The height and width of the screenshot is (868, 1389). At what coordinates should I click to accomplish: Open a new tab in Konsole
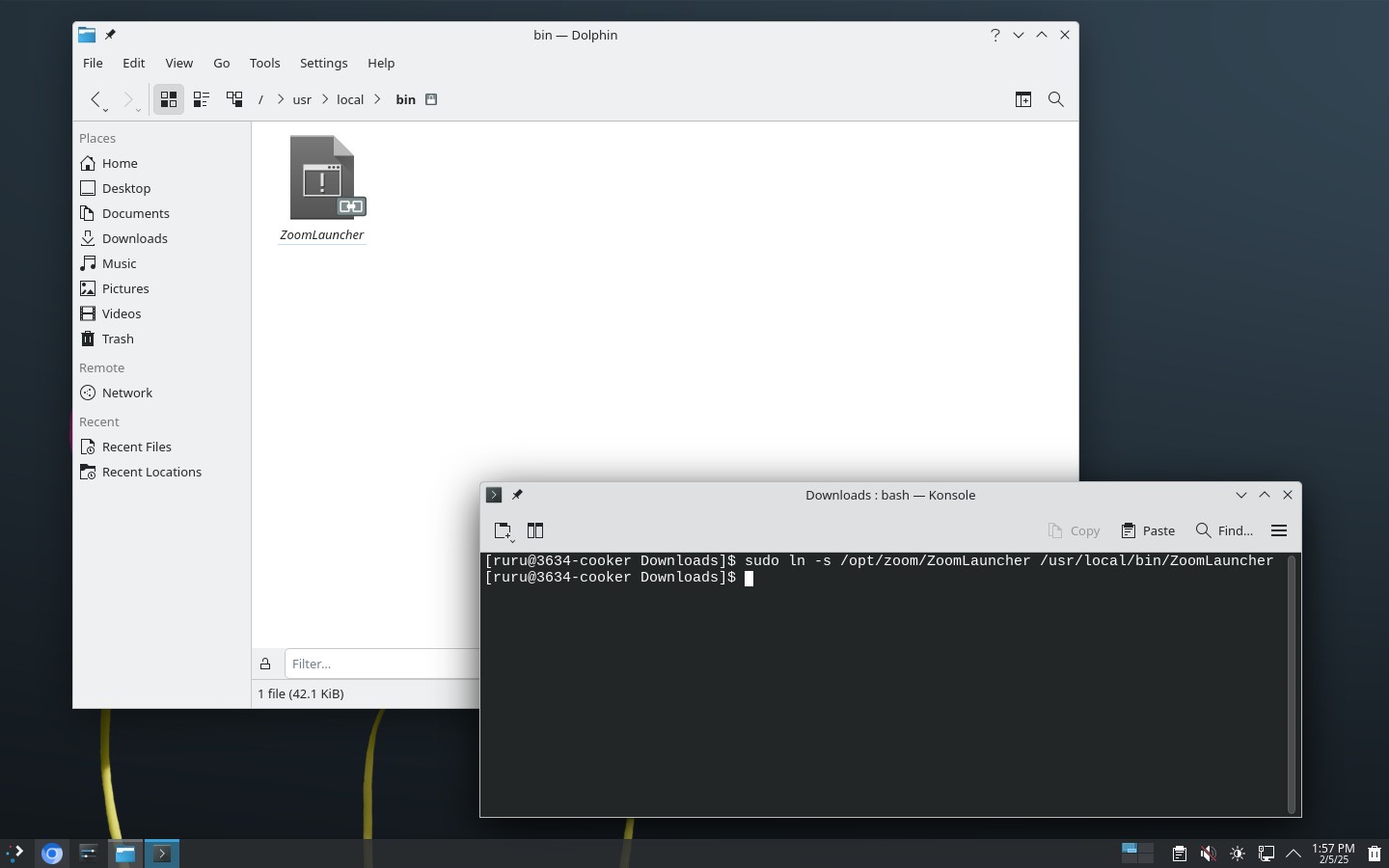pos(503,530)
